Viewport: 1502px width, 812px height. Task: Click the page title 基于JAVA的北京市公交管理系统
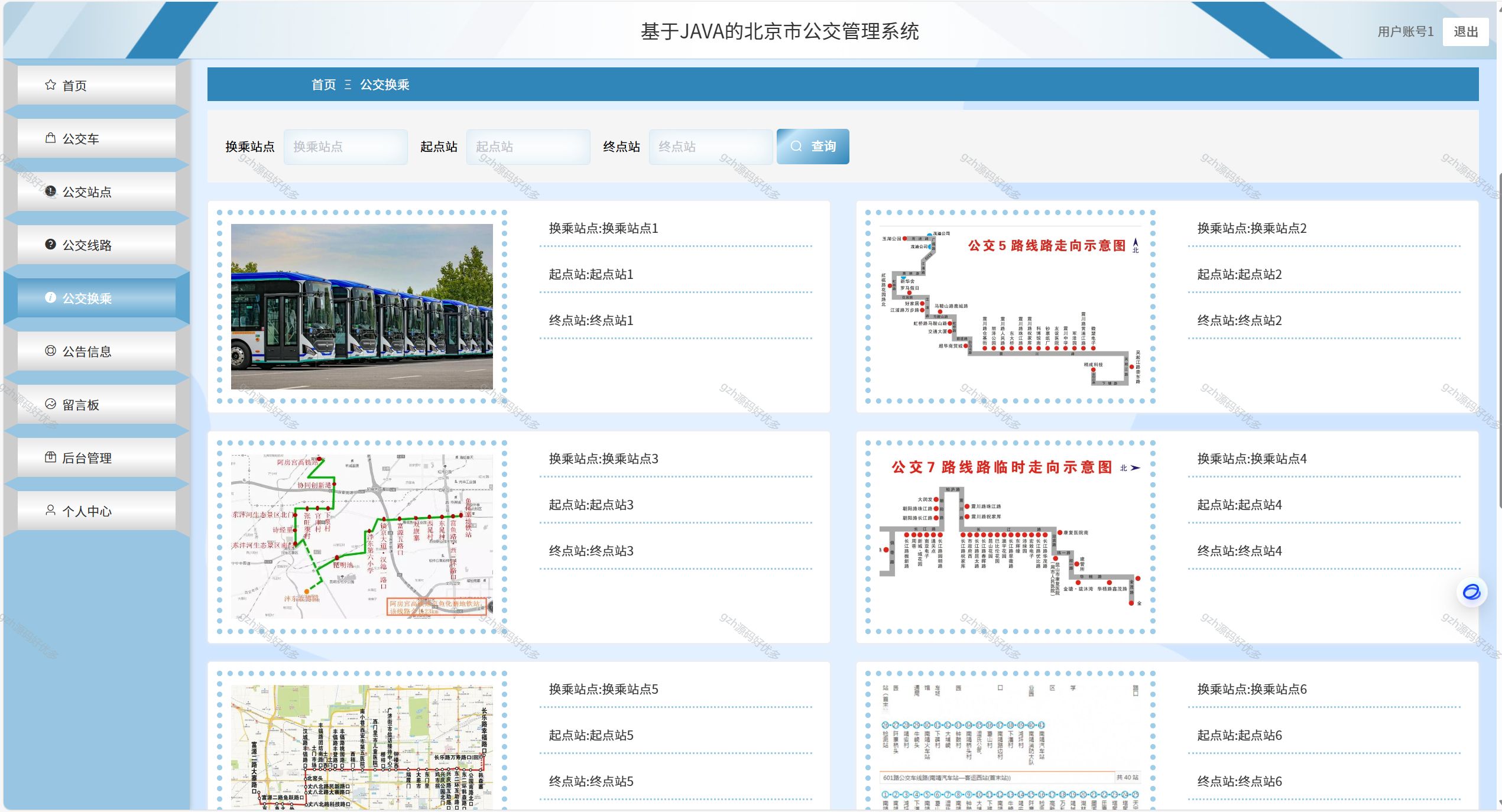[780, 31]
